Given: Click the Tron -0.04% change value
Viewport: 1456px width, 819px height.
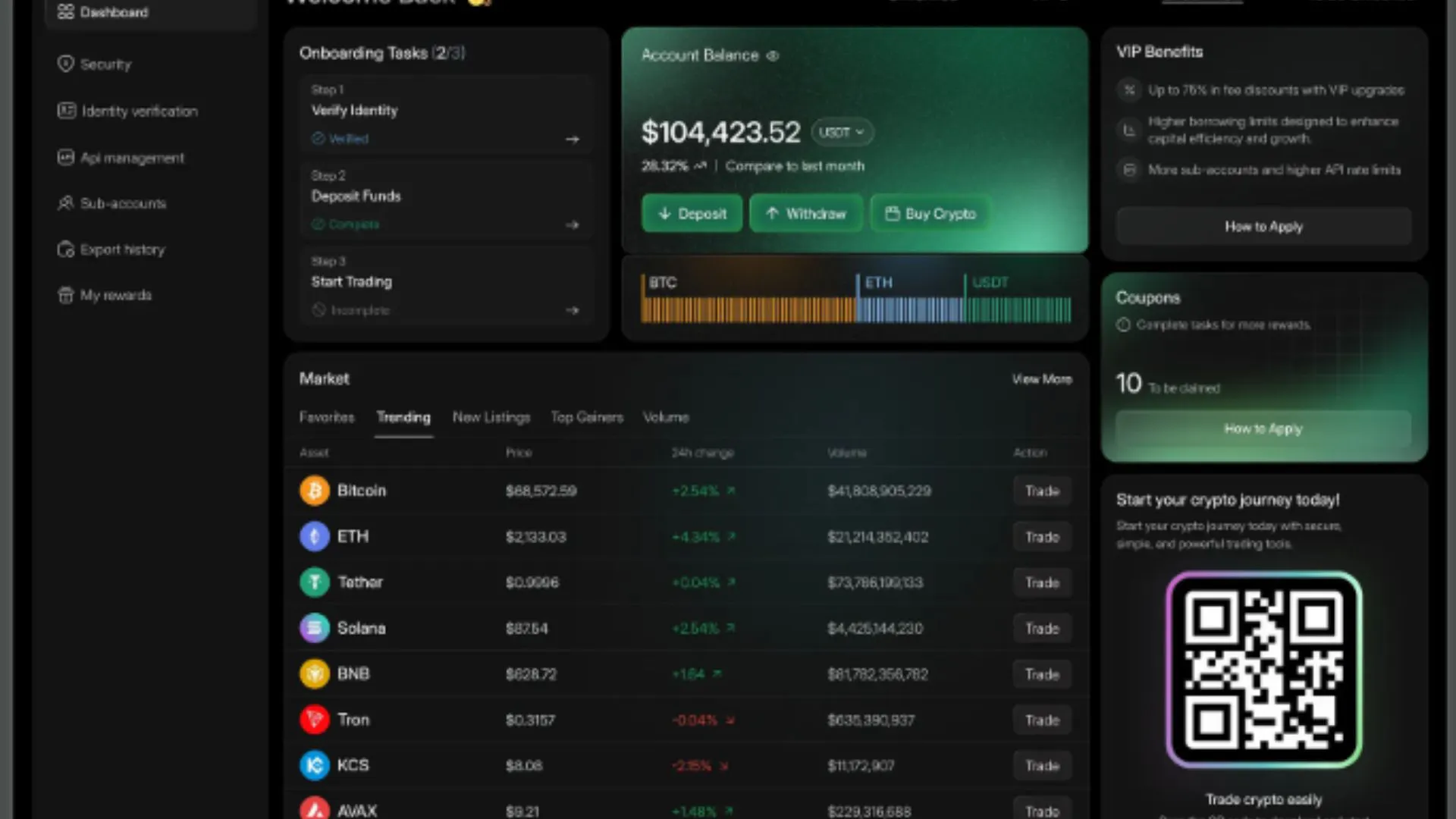Looking at the screenshot, I should pyautogui.click(x=695, y=720).
